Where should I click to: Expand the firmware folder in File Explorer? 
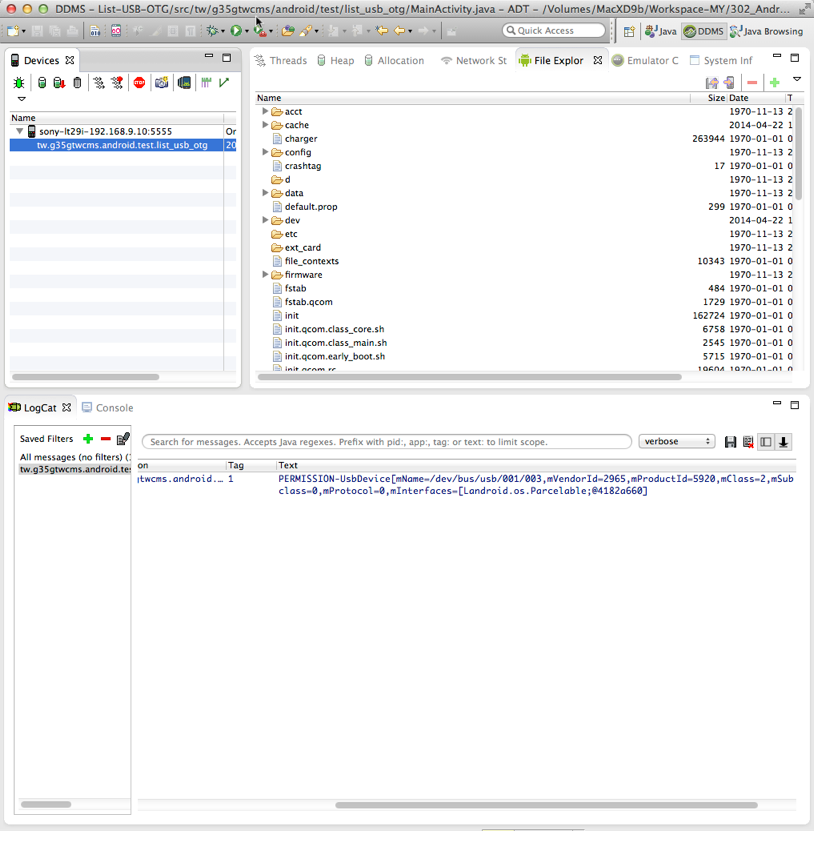(x=265, y=274)
